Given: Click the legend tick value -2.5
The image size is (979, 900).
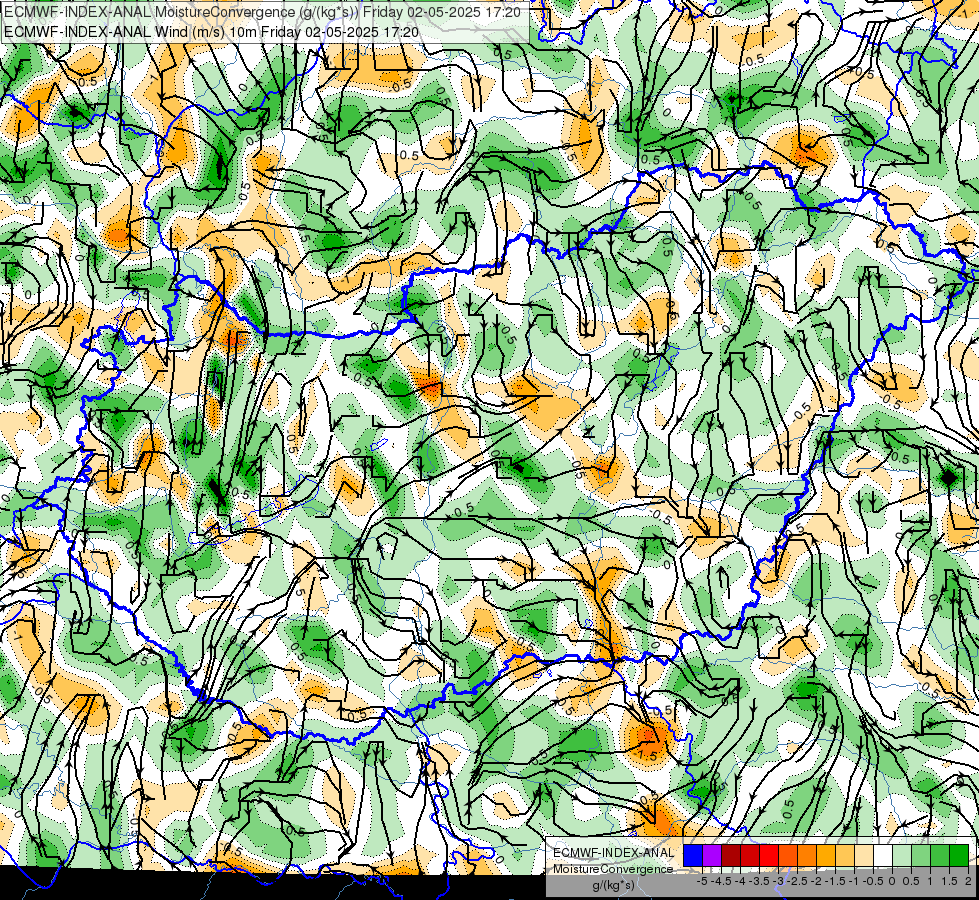Looking at the screenshot, I should 797,881.
